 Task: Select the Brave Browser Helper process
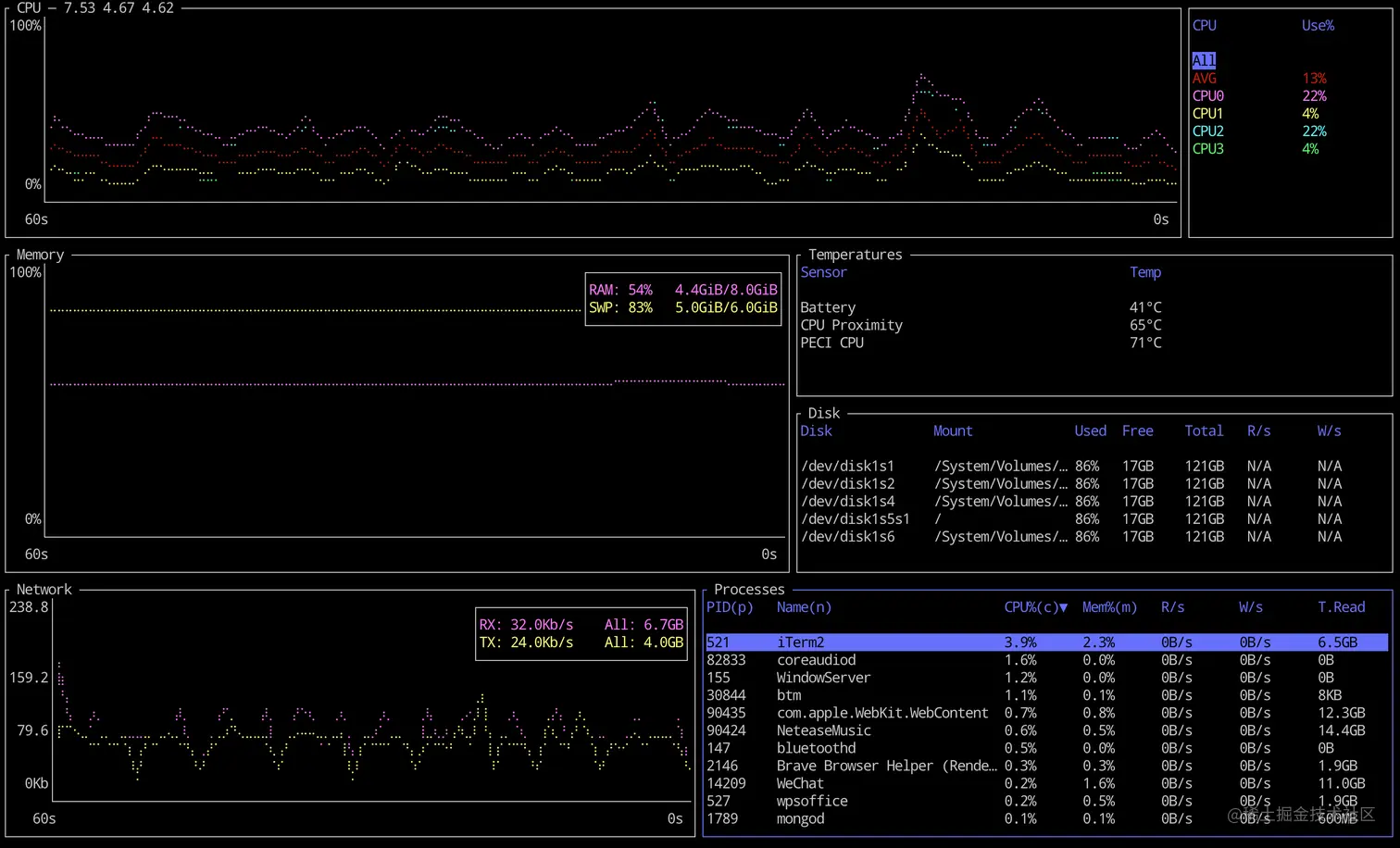(x=1046, y=766)
